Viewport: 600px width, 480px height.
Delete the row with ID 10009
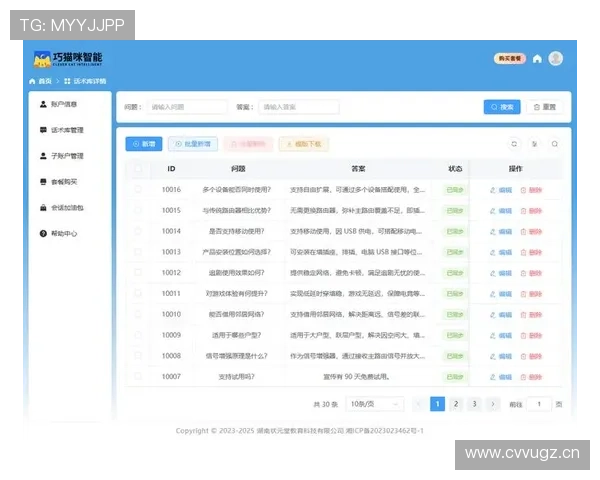(531, 335)
